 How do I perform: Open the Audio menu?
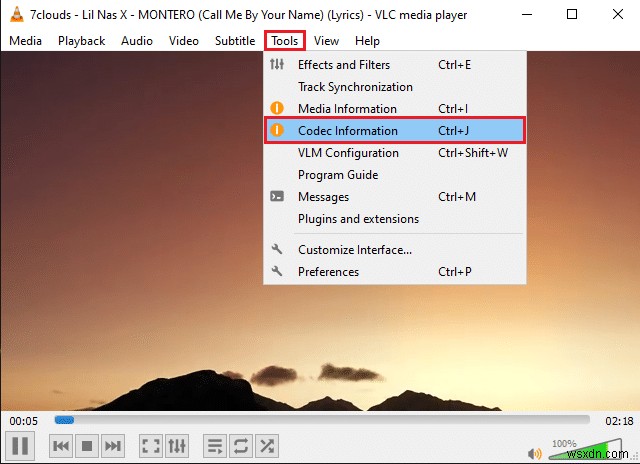click(x=137, y=41)
